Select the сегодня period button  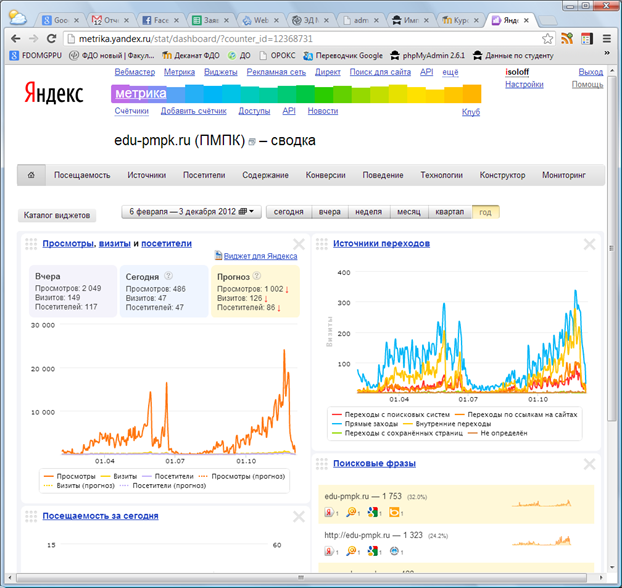pos(288,212)
